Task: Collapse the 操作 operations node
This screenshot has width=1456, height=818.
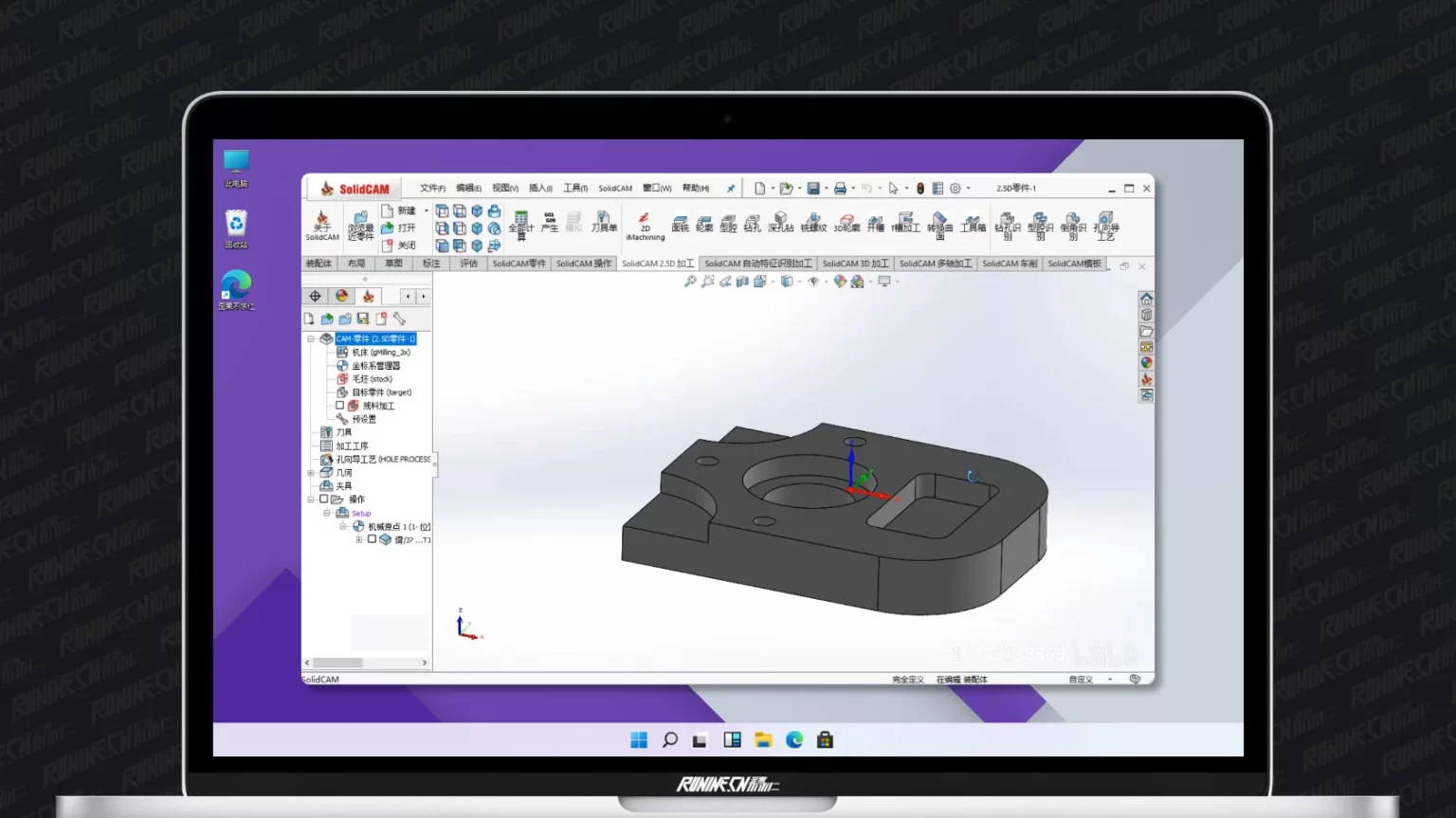Action: pyautogui.click(x=310, y=499)
